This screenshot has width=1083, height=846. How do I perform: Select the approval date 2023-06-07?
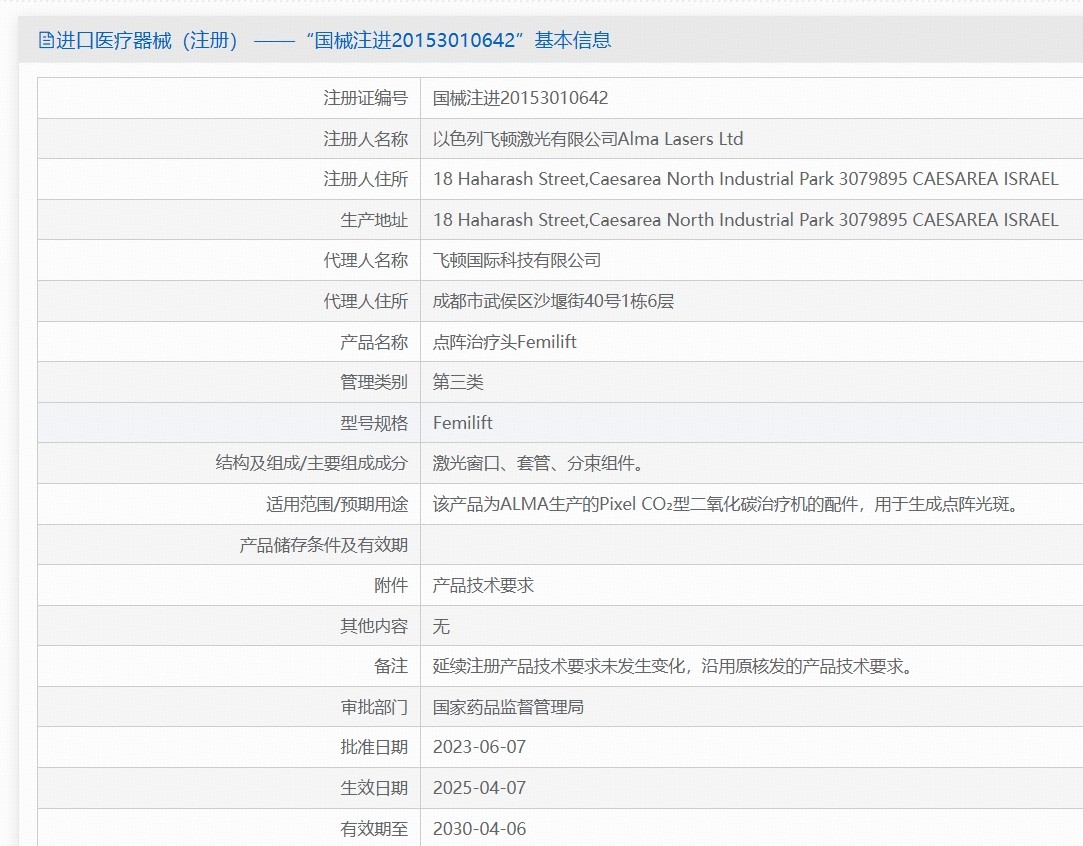pyautogui.click(x=478, y=747)
